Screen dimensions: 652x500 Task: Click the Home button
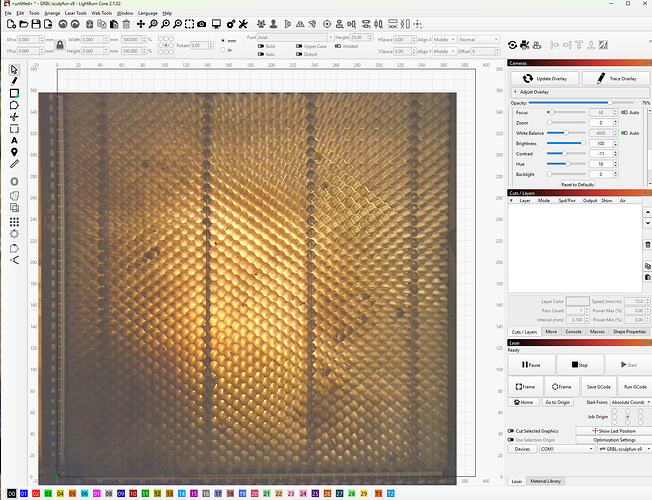(524, 402)
